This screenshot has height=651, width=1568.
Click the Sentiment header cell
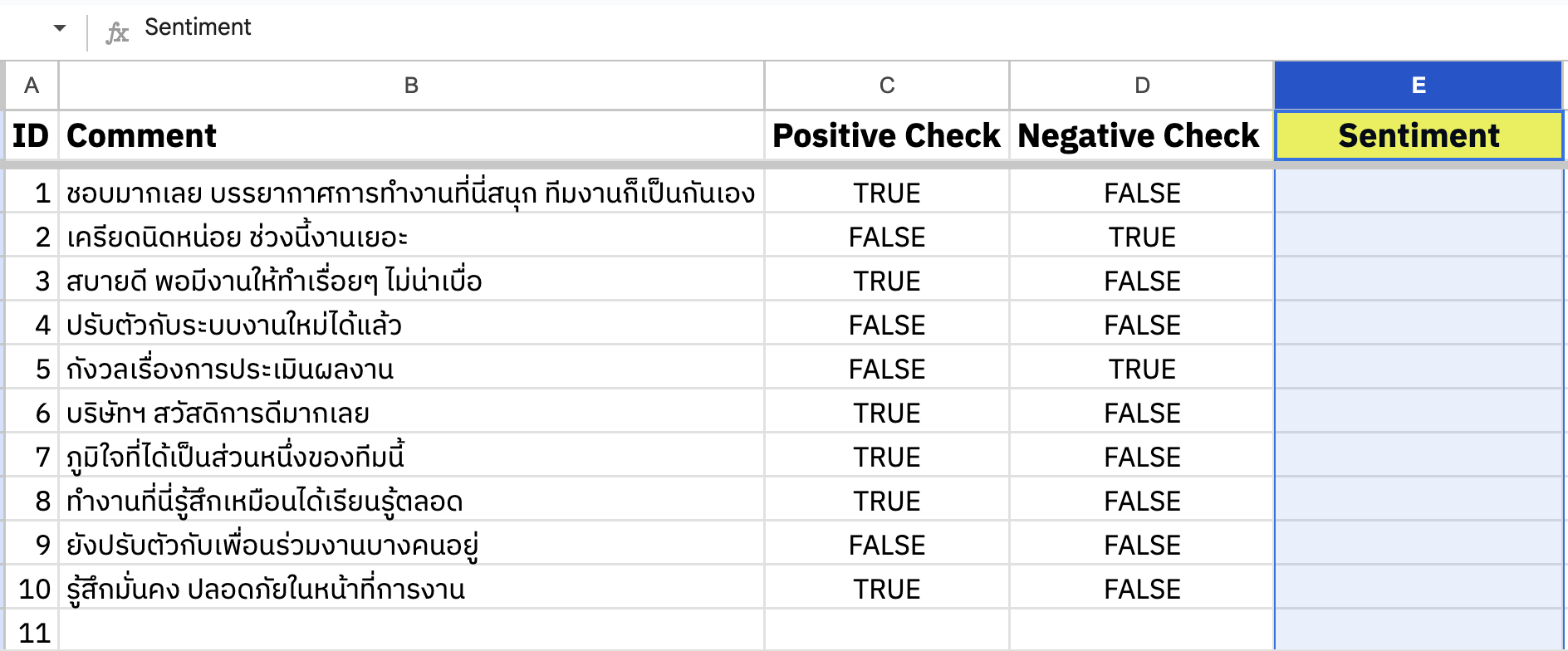tap(1417, 135)
